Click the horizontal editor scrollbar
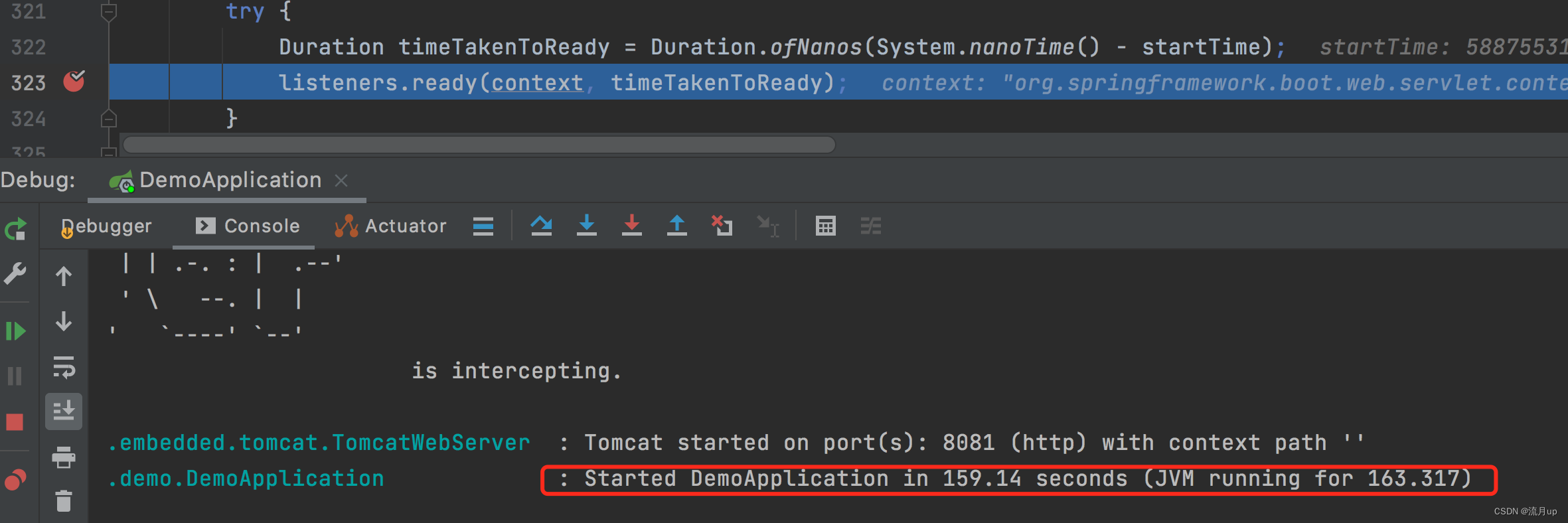The image size is (1568, 523). [479, 145]
